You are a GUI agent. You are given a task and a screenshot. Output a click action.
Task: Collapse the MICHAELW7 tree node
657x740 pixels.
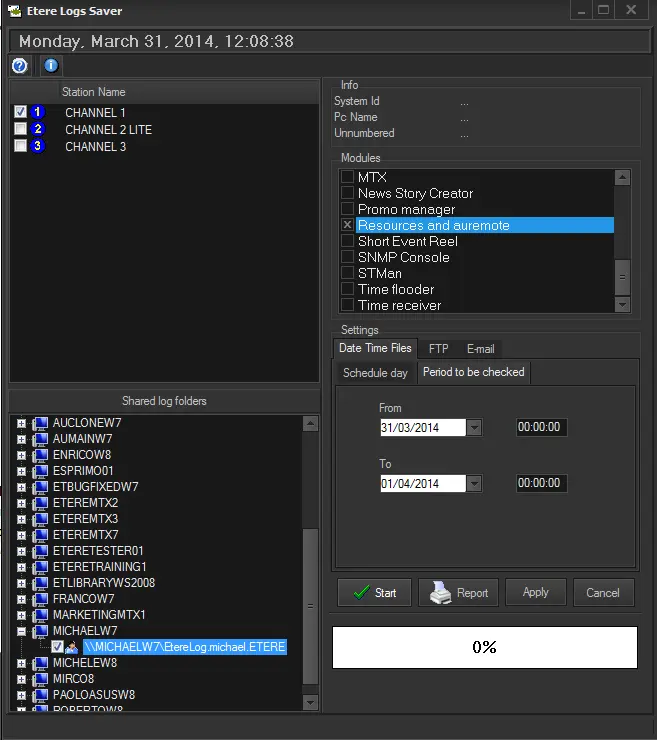point(21,631)
